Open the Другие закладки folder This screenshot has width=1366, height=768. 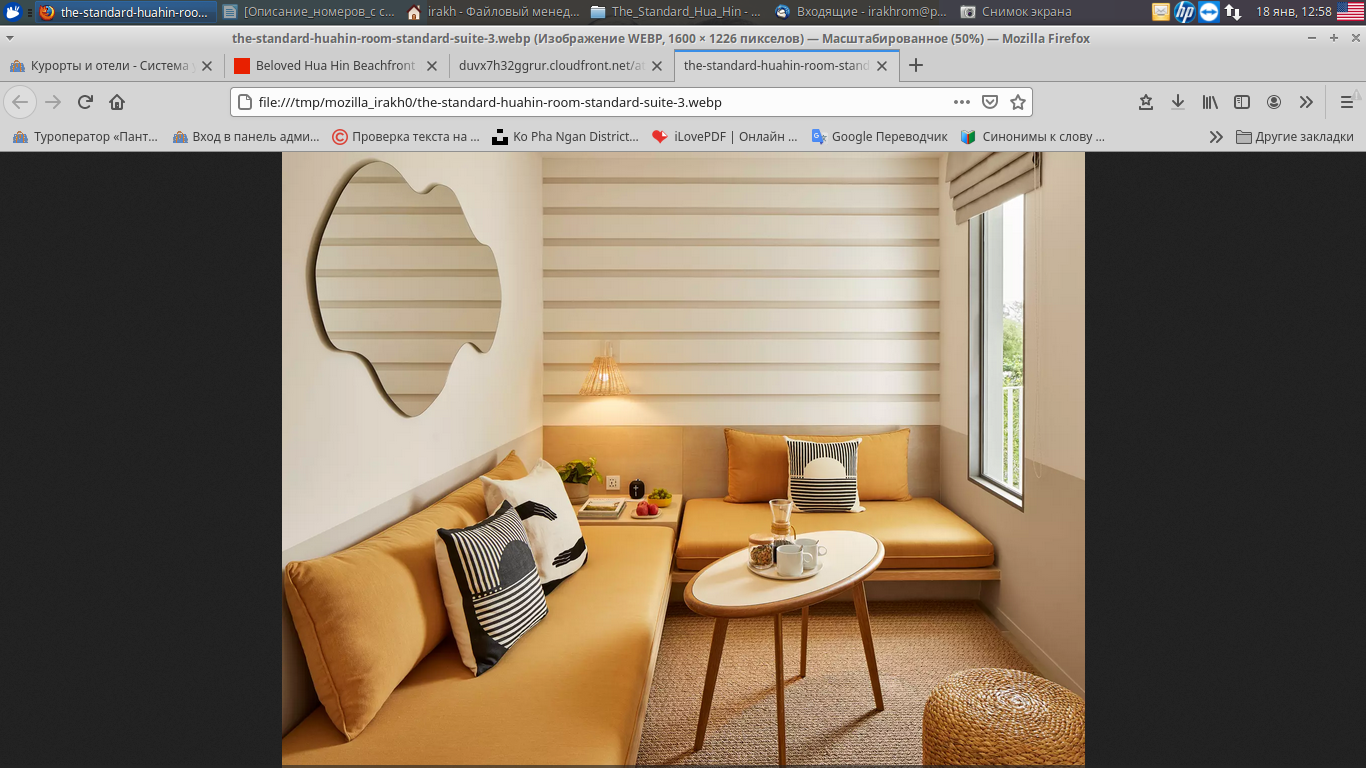pyautogui.click(x=1295, y=137)
